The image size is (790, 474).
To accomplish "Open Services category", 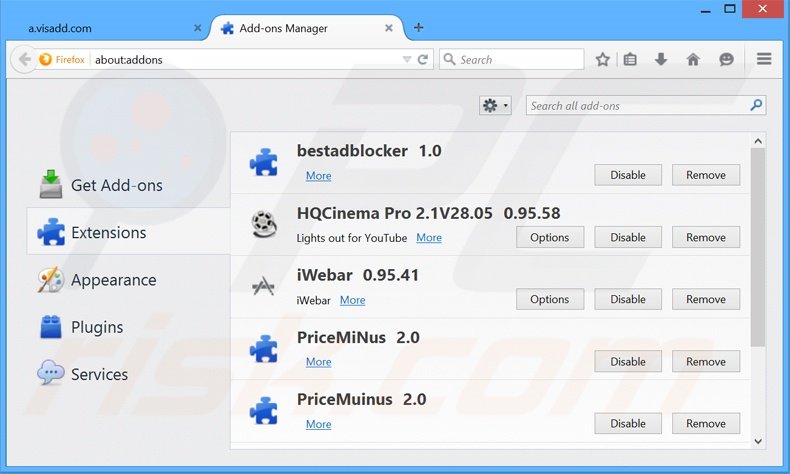I will pyautogui.click(x=128, y=374).
